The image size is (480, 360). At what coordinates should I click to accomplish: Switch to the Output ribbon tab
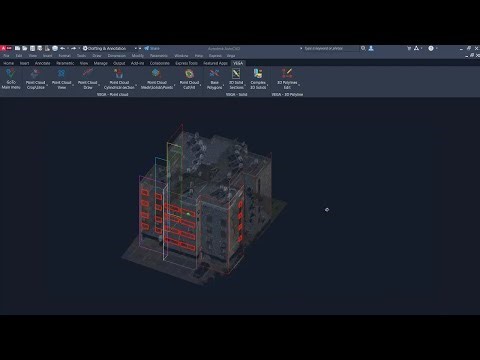tap(119, 63)
